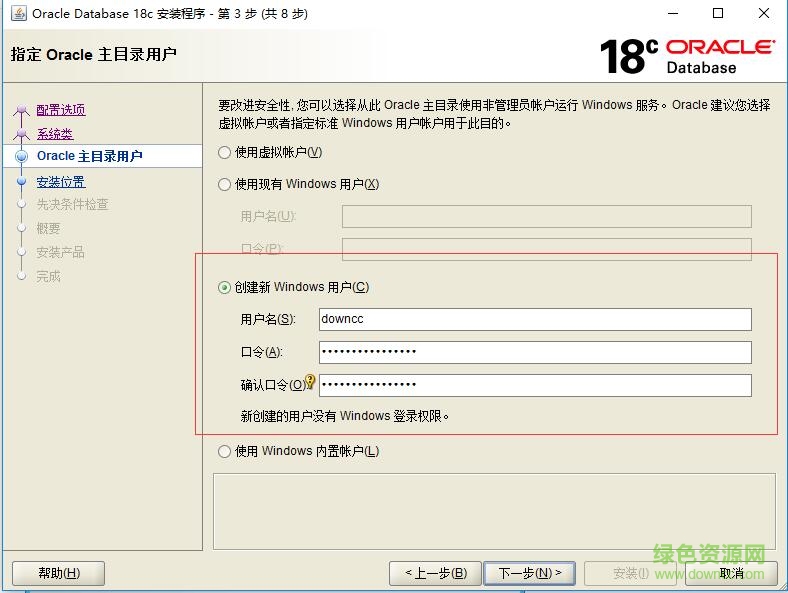Click the 安装位置 step marker dot

(21, 181)
